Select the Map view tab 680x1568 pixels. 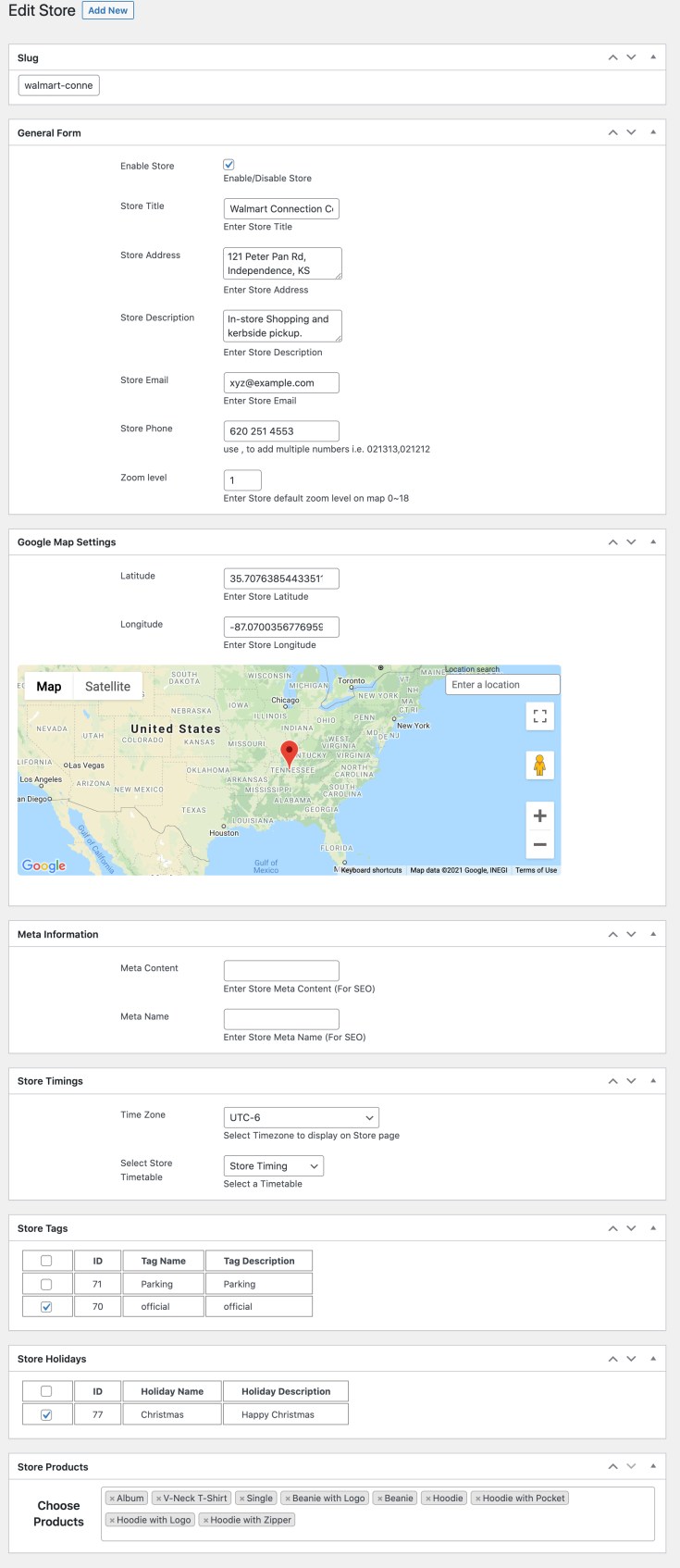(48, 686)
